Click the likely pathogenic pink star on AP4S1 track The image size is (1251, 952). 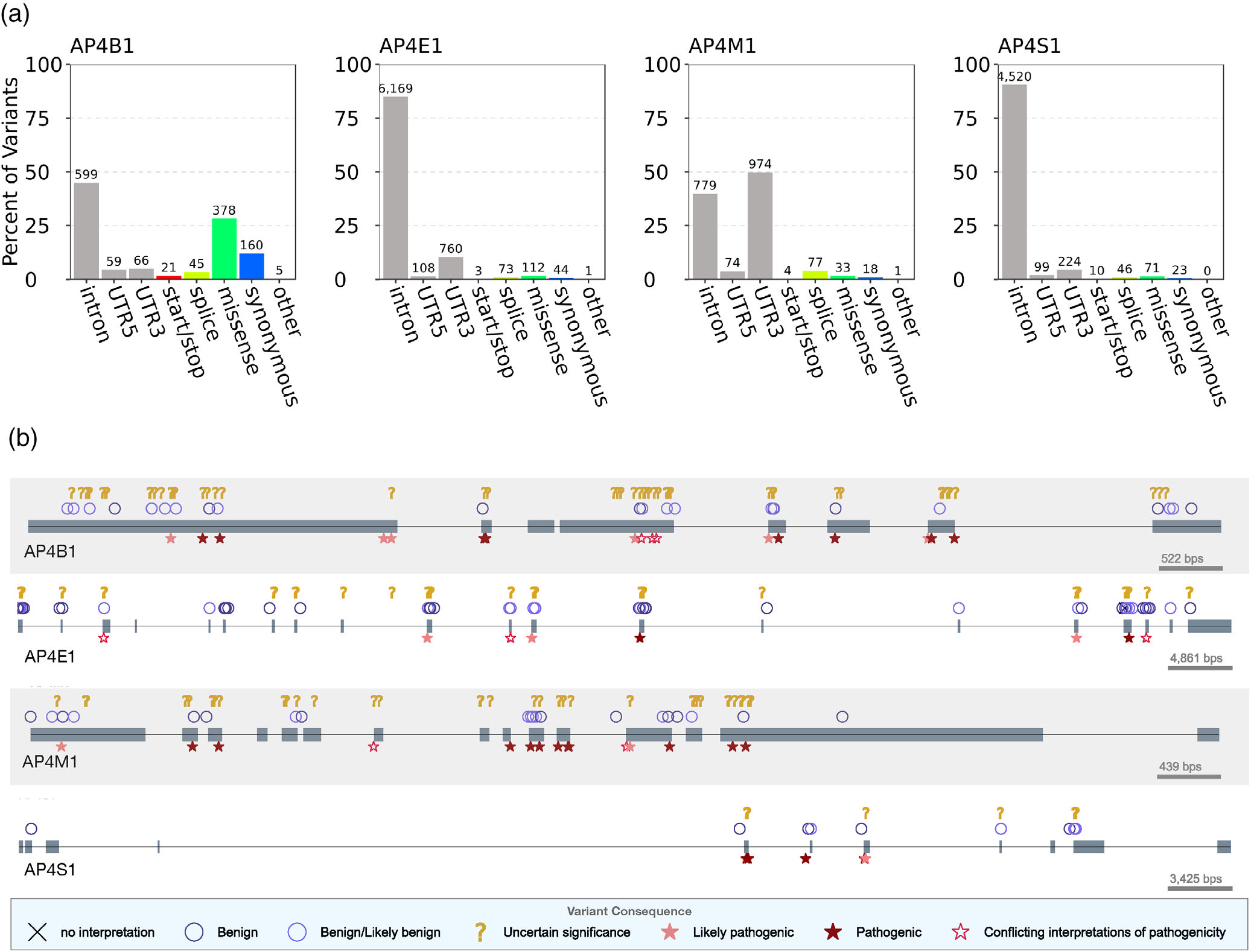tap(865, 858)
